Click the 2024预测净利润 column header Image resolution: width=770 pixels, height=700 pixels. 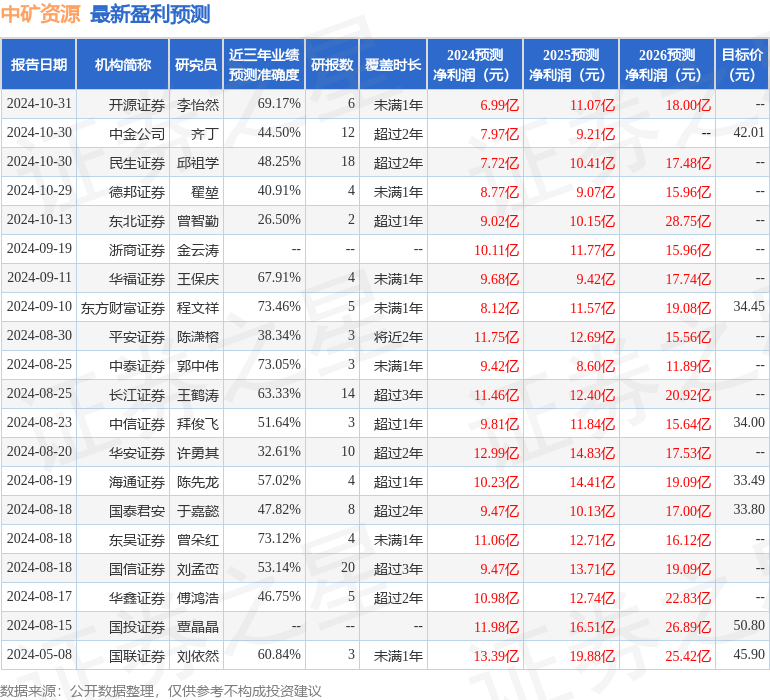475,64
